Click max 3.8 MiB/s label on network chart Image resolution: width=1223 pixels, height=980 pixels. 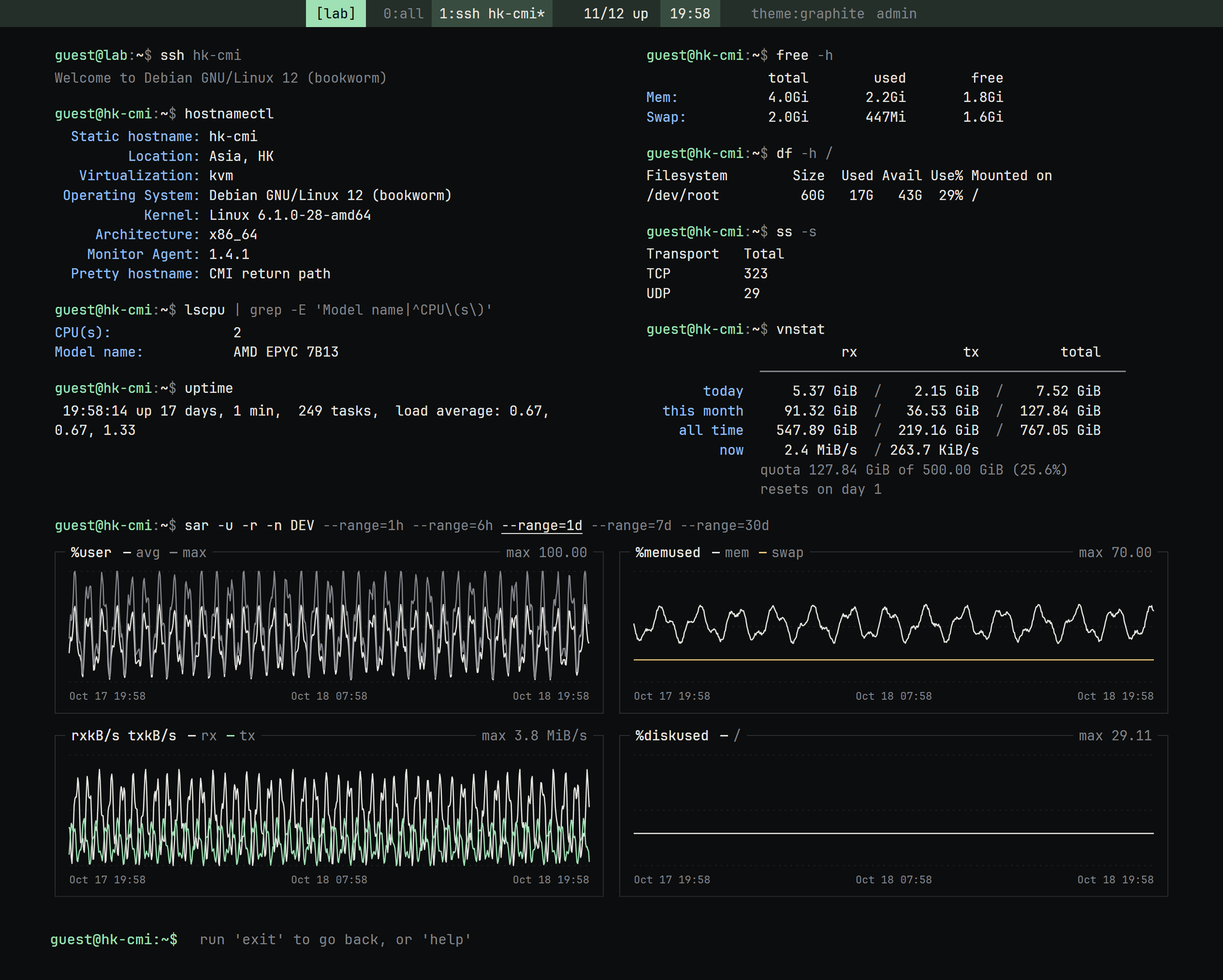pyautogui.click(x=534, y=735)
